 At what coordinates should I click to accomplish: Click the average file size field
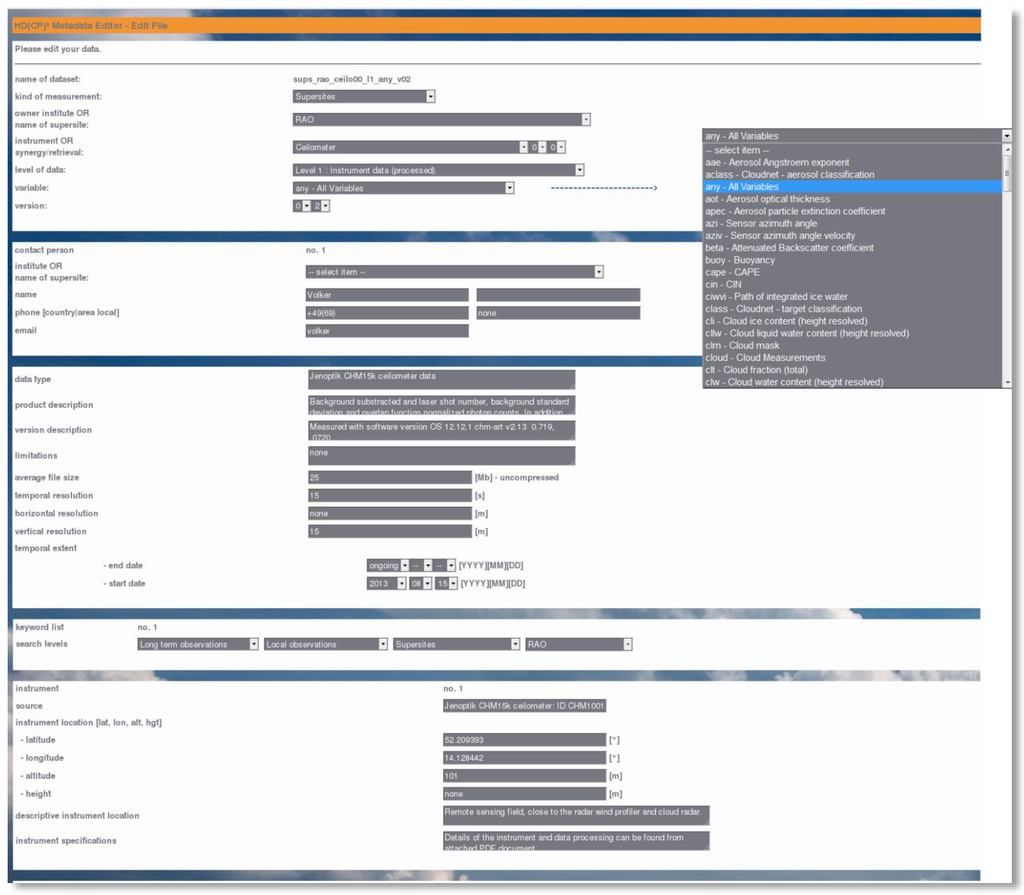[x=389, y=478]
